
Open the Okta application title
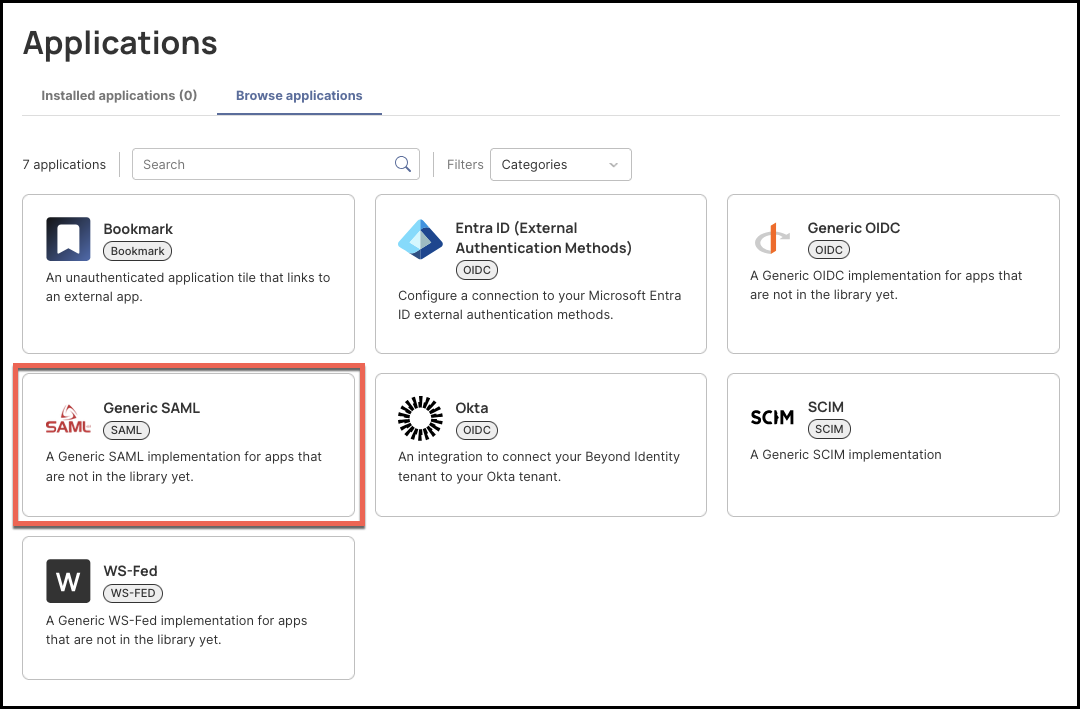(x=472, y=408)
